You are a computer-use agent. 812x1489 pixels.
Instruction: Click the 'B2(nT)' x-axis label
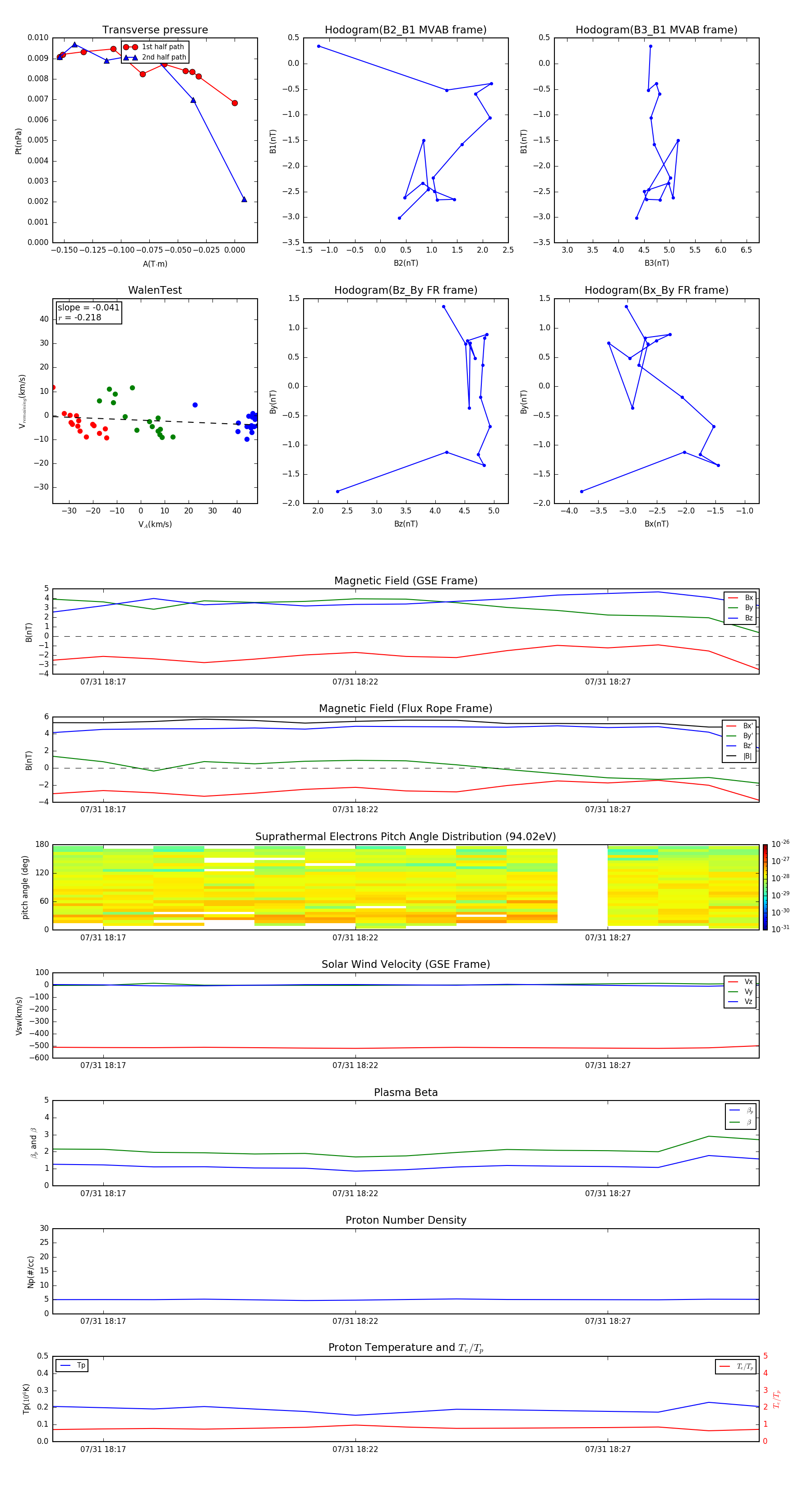coord(406,263)
